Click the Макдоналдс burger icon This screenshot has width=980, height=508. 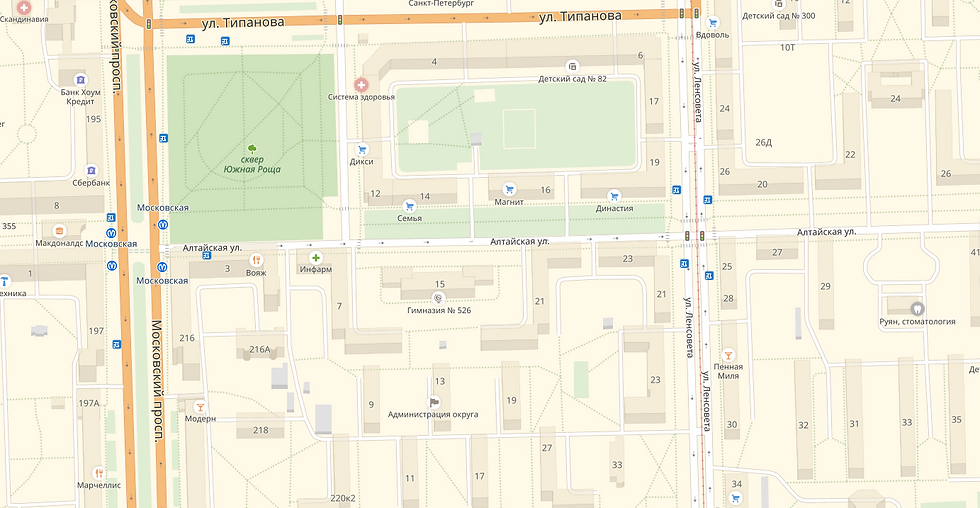(x=59, y=231)
